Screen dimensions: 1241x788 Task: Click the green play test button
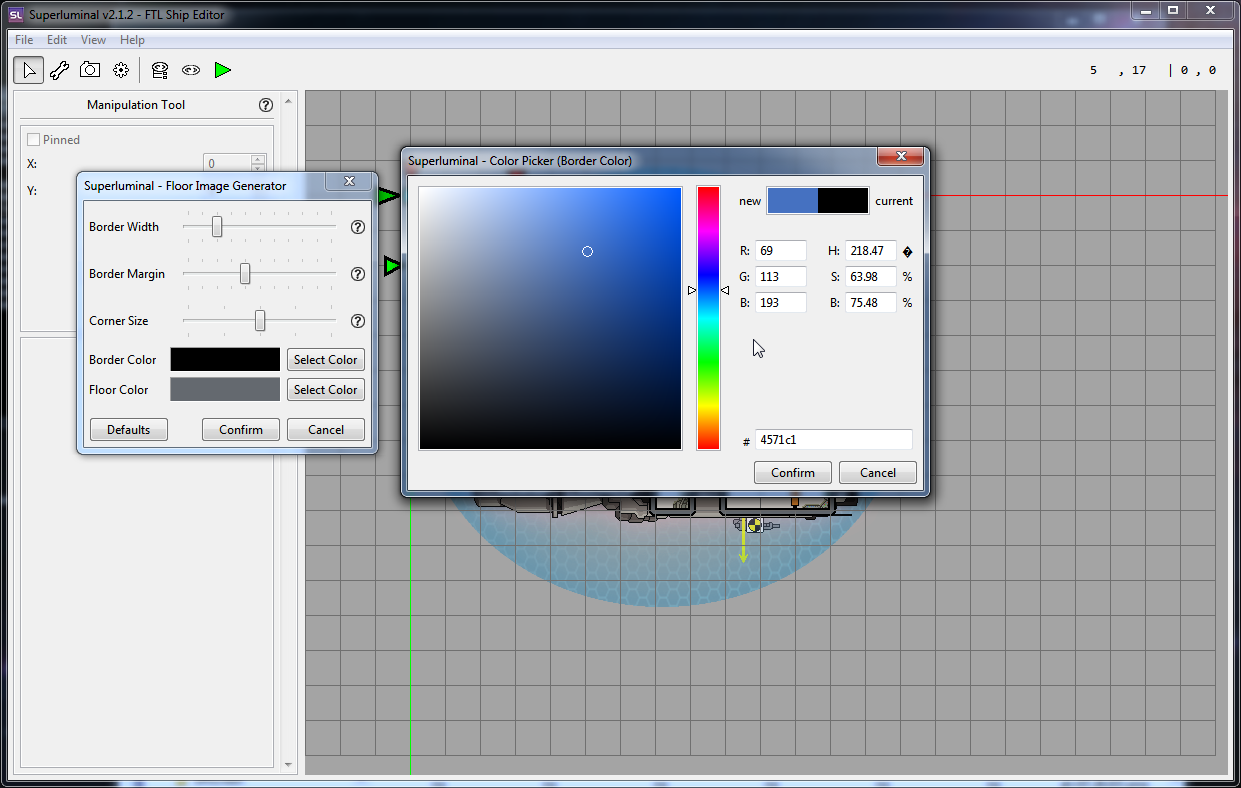(x=222, y=70)
